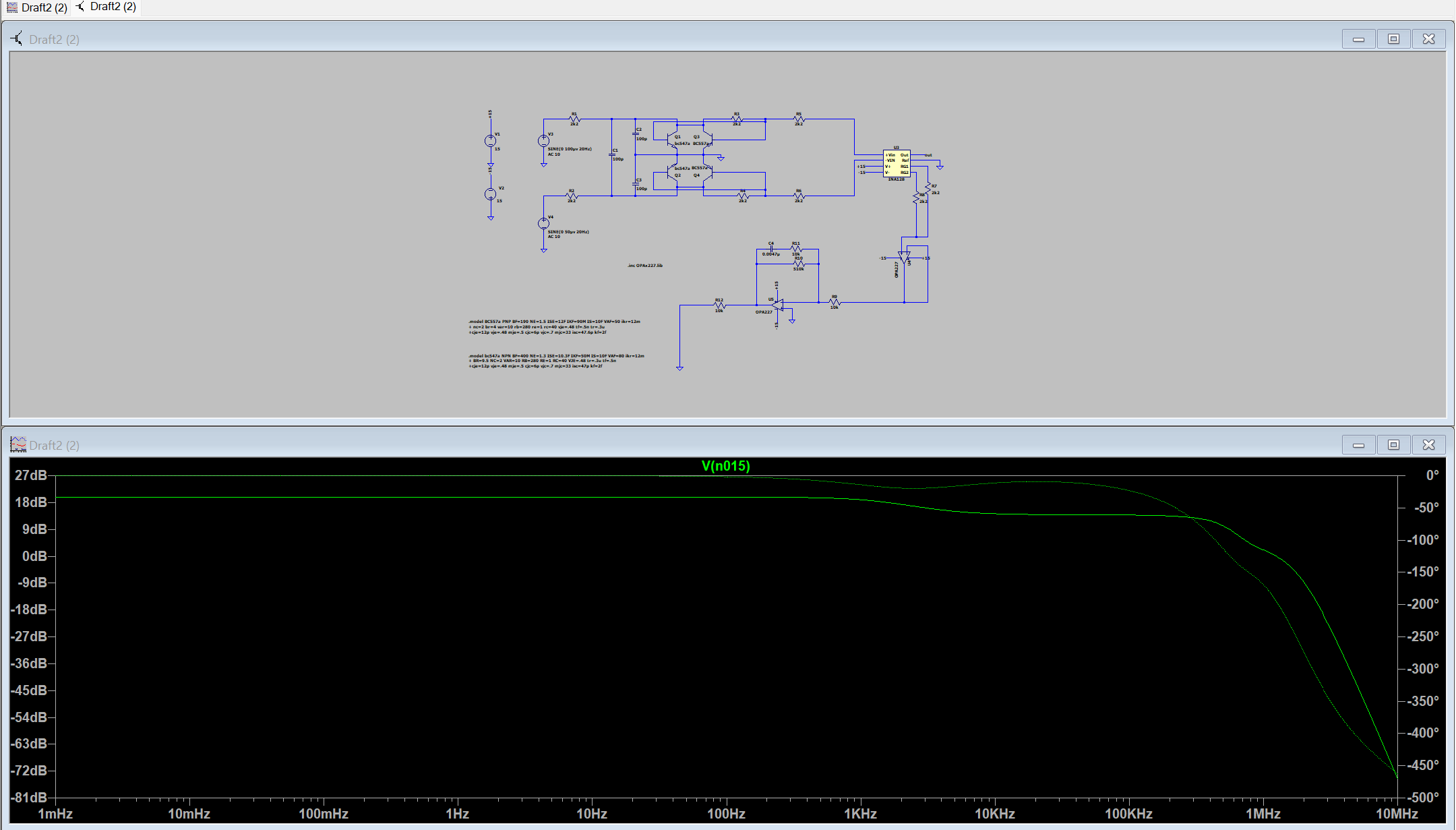Select resistor R10 510k
Image resolution: width=1456 pixels, height=830 pixels.
pos(799,264)
